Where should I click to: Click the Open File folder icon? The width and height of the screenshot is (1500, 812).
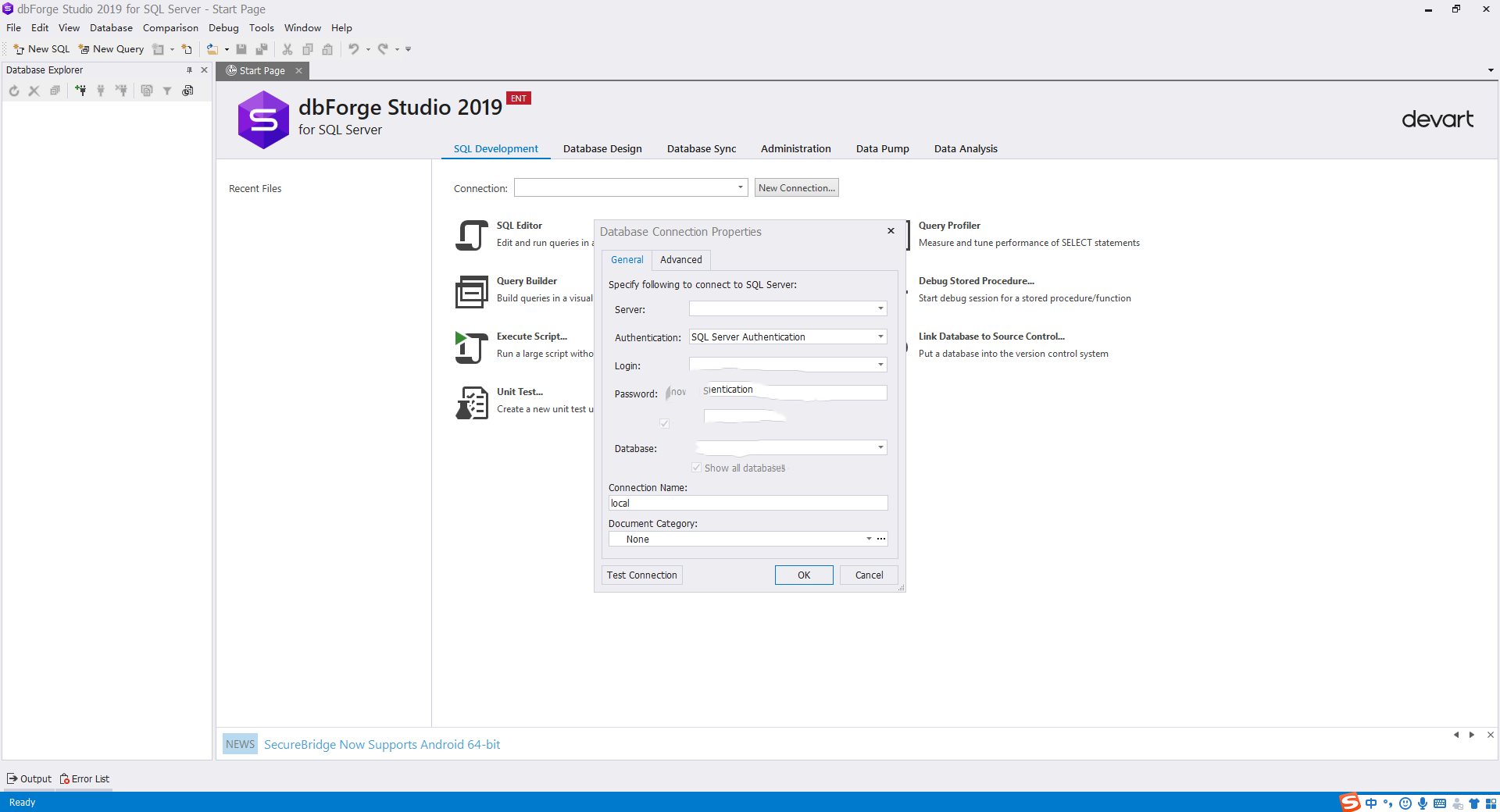pos(212,49)
